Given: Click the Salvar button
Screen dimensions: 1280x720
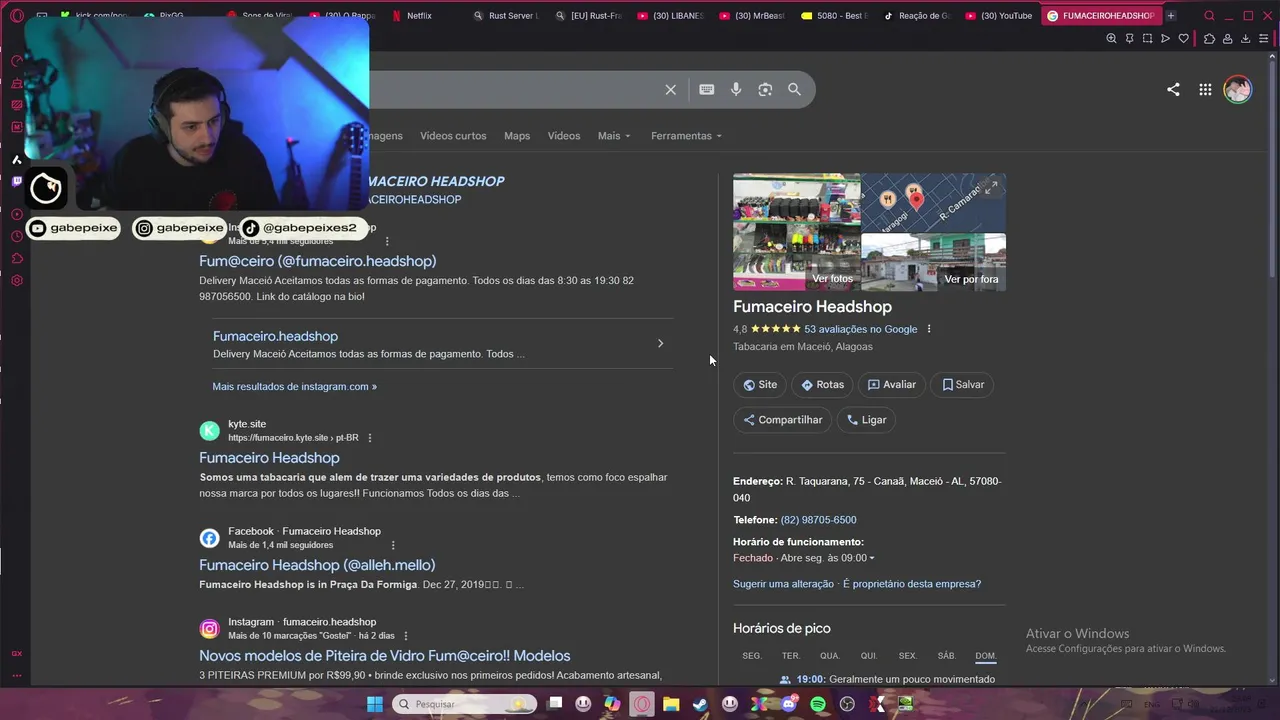Looking at the screenshot, I should 962,384.
